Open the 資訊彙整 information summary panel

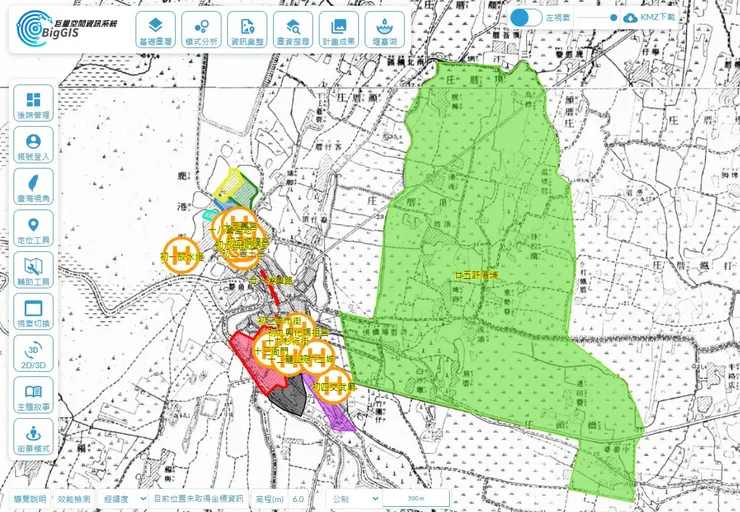[x=247, y=30]
